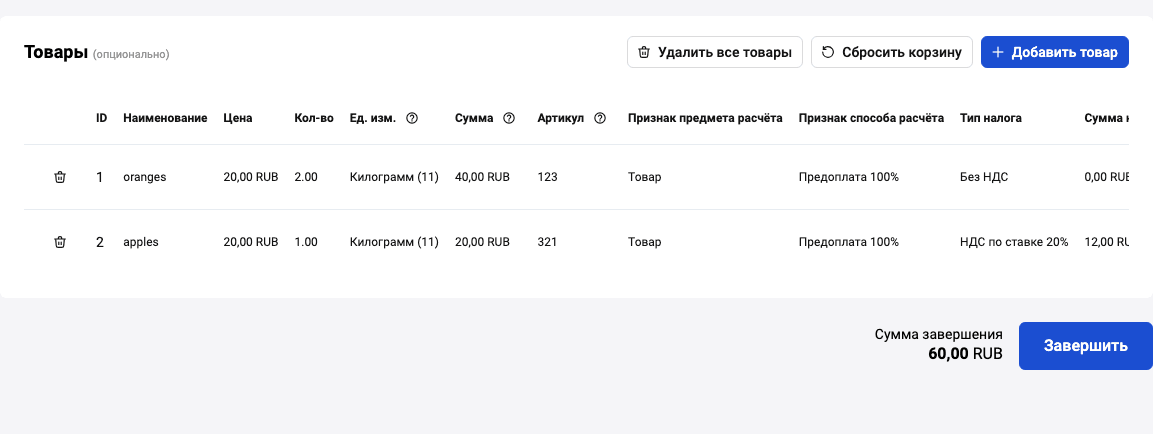
Task: Click the apples price 20,00 RUB
Action: tap(251, 242)
